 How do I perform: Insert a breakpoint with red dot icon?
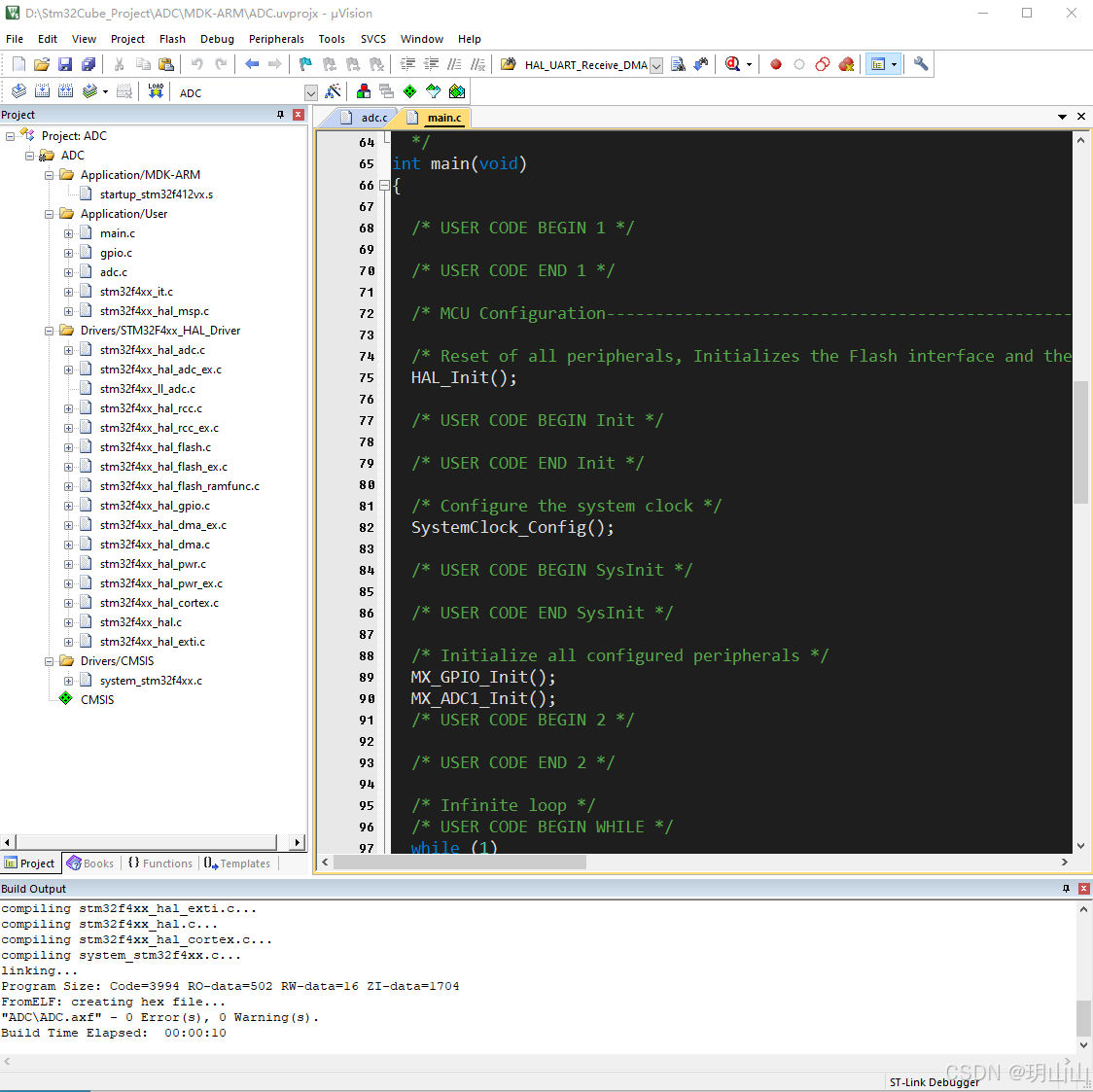[776, 65]
